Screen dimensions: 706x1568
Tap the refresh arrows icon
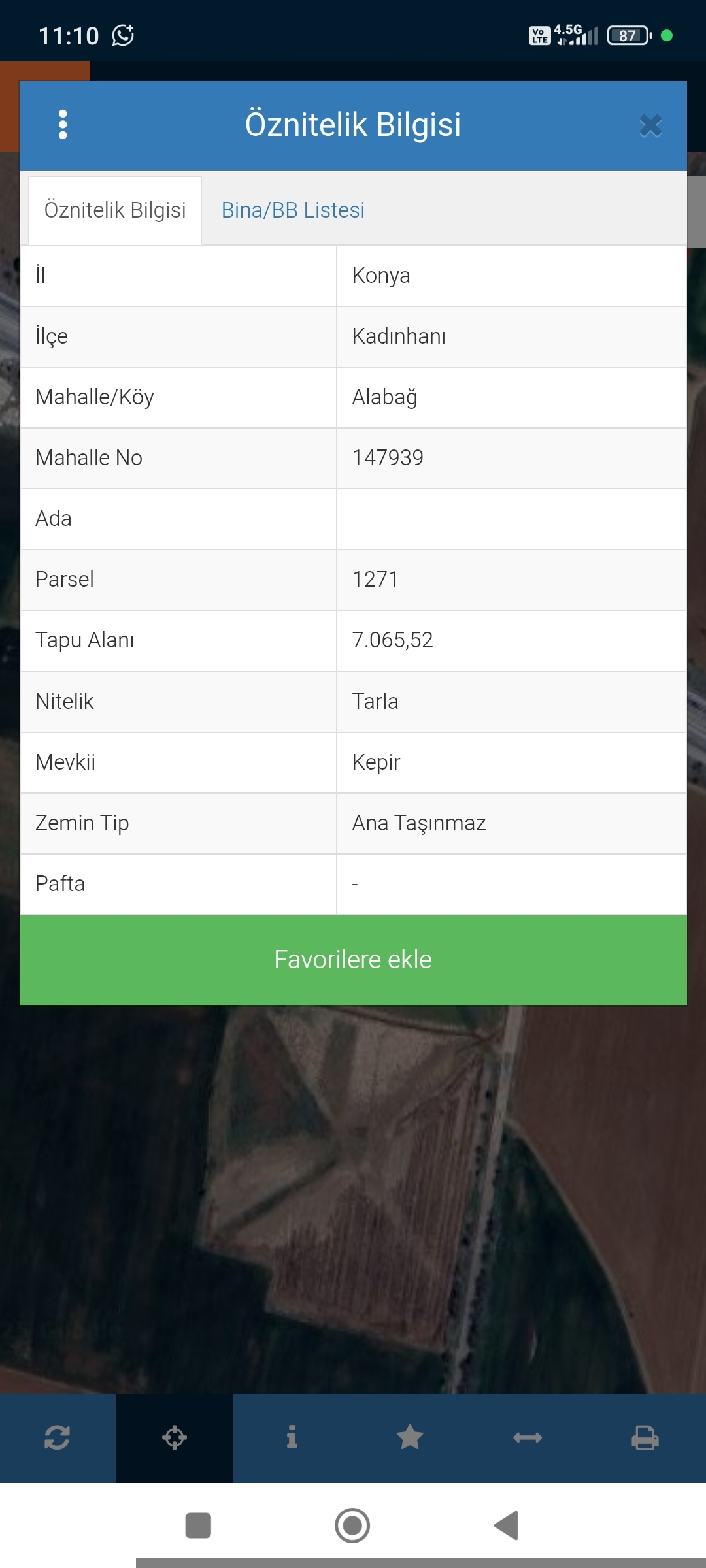[x=57, y=1437]
